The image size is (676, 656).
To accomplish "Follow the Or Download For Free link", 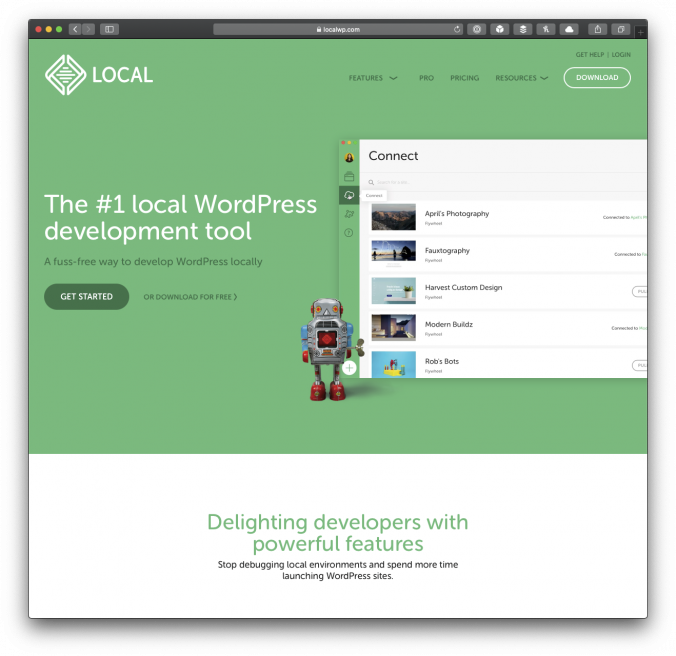I will (x=190, y=297).
